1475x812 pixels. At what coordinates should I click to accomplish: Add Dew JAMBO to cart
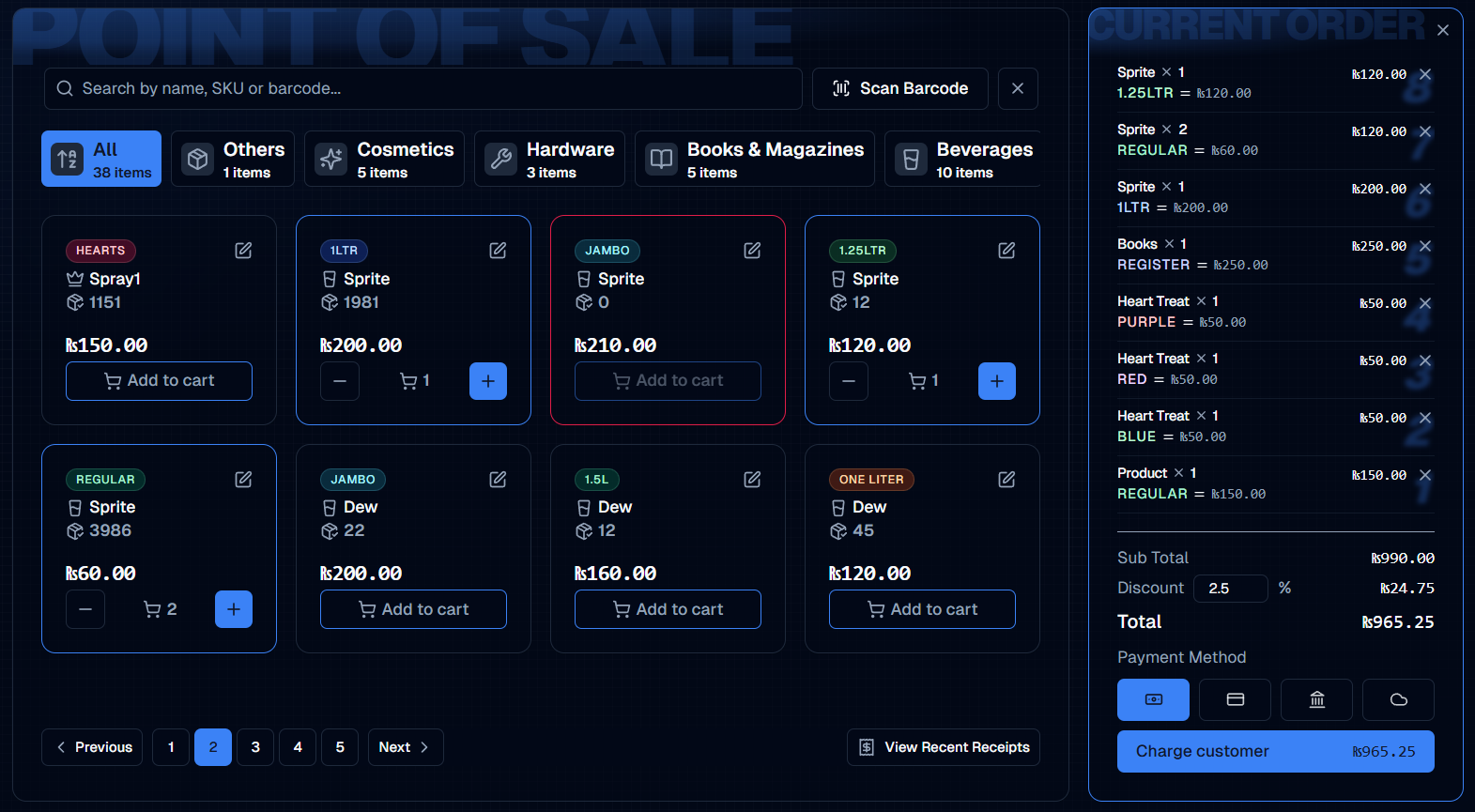(x=413, y=609)
